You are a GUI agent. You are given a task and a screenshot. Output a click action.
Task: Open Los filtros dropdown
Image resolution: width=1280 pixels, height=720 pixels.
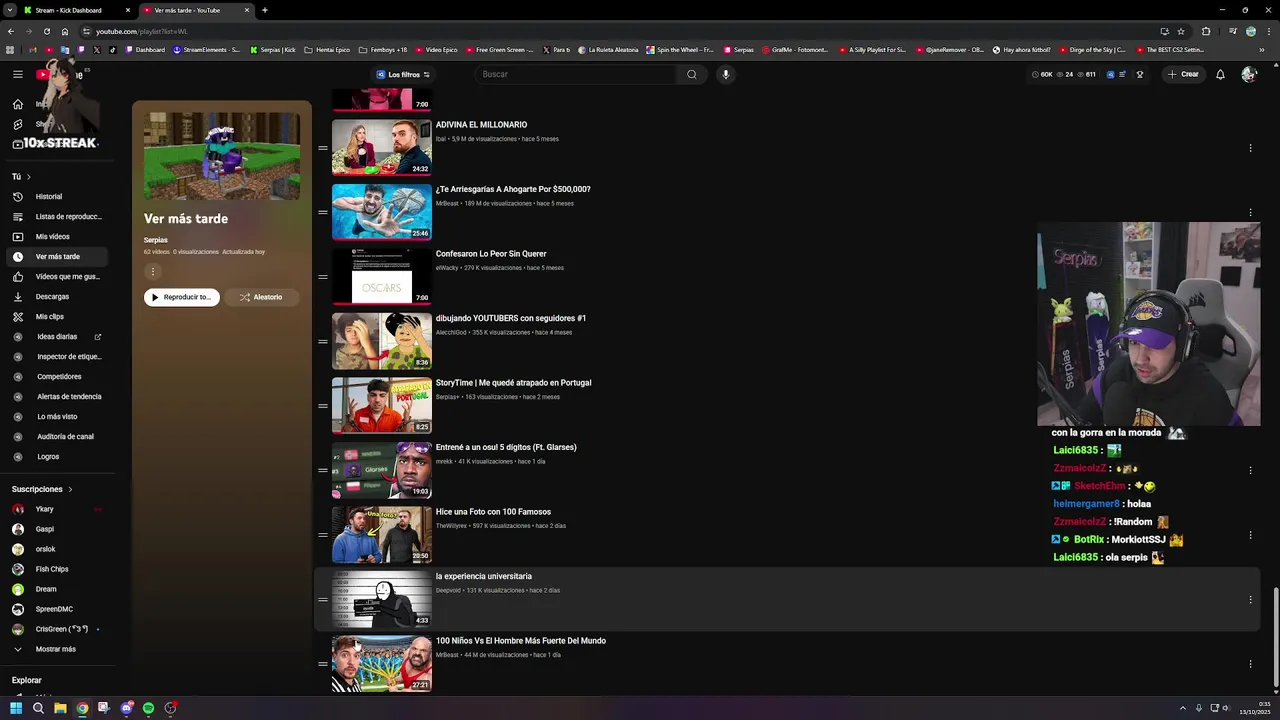coord(403,74)
